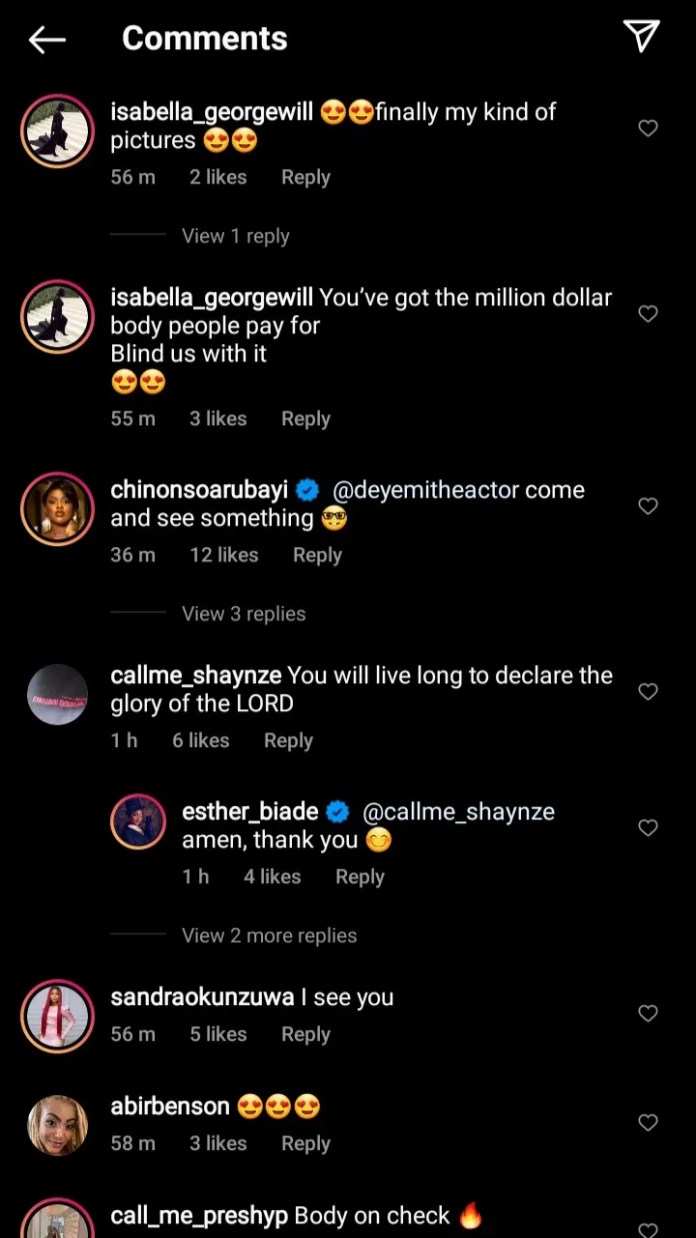Like sandraokunzuwa's 'I see you' comment

click(648, 1013)
